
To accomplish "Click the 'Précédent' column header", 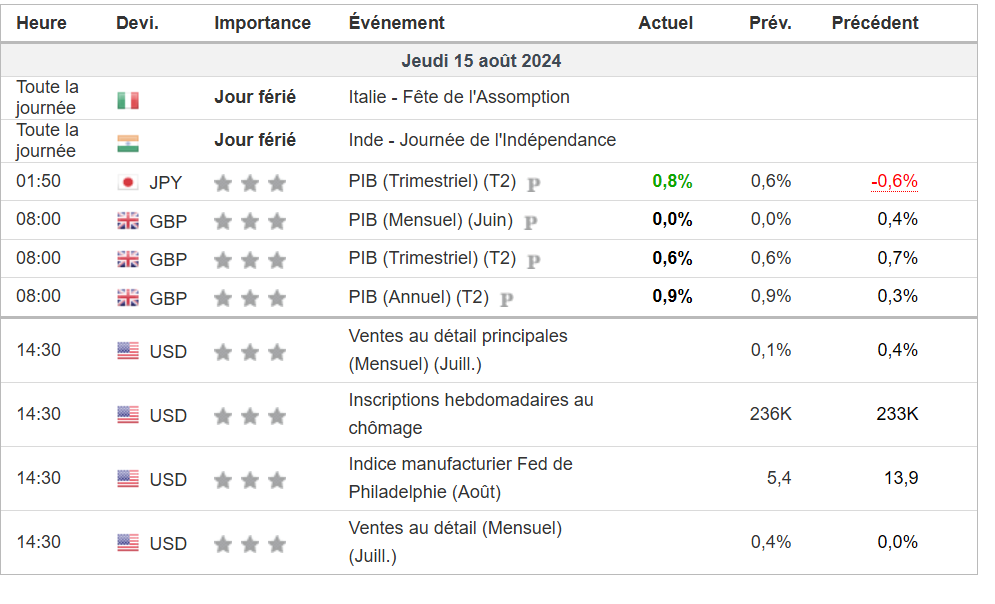I will pyautogui.click(x=874, y=22).
